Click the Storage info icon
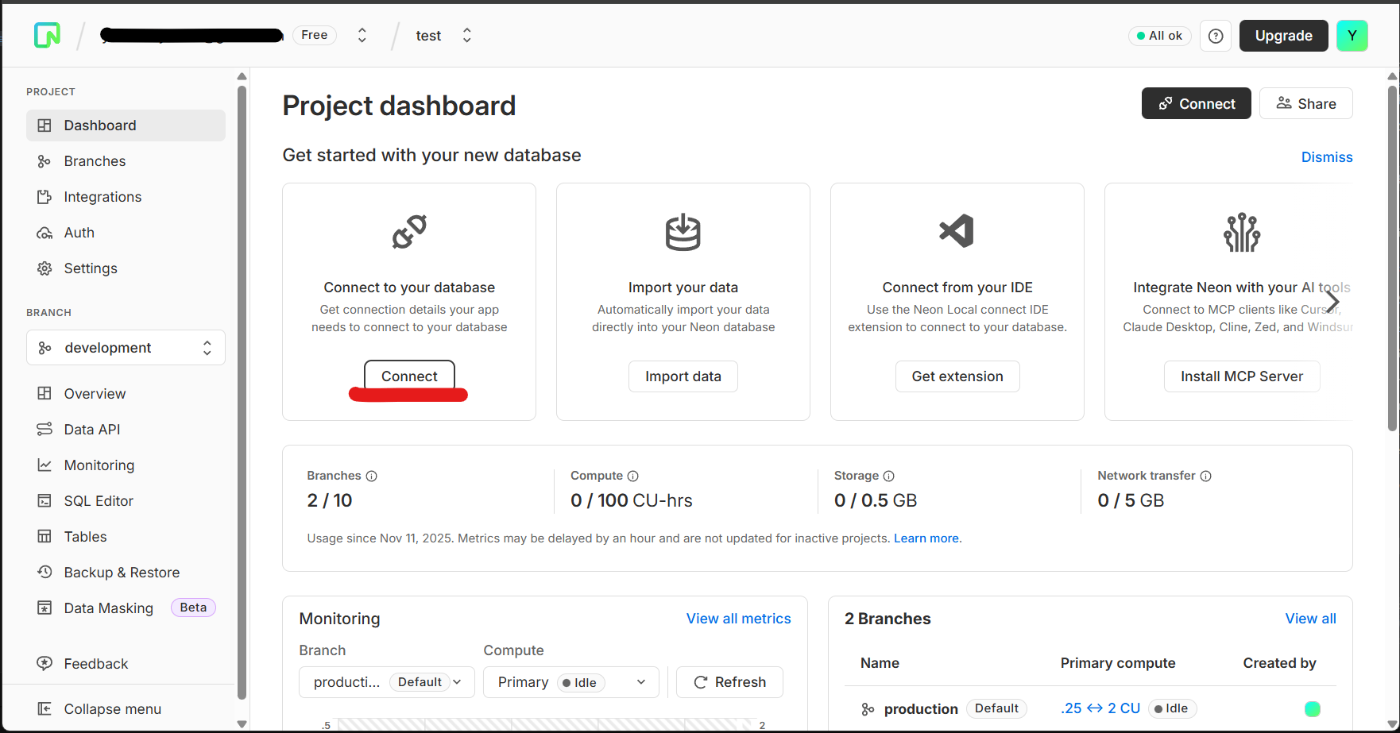The image size is (1400, 733). pyautogui.click(x=889, y=476)
